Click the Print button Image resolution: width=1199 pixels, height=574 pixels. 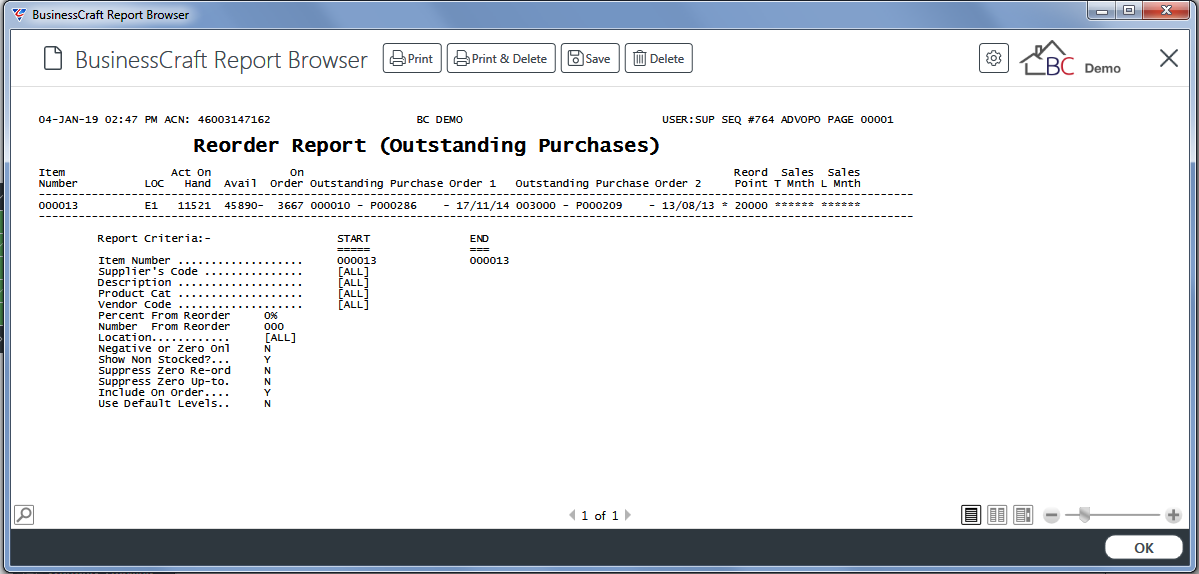(412, 59)
